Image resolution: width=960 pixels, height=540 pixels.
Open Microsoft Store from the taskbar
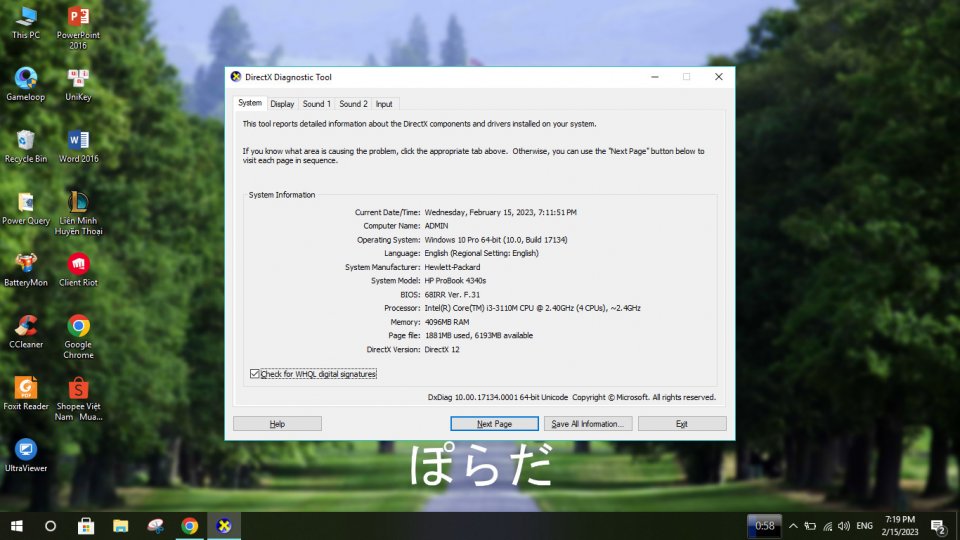click(x=86, y=525)
